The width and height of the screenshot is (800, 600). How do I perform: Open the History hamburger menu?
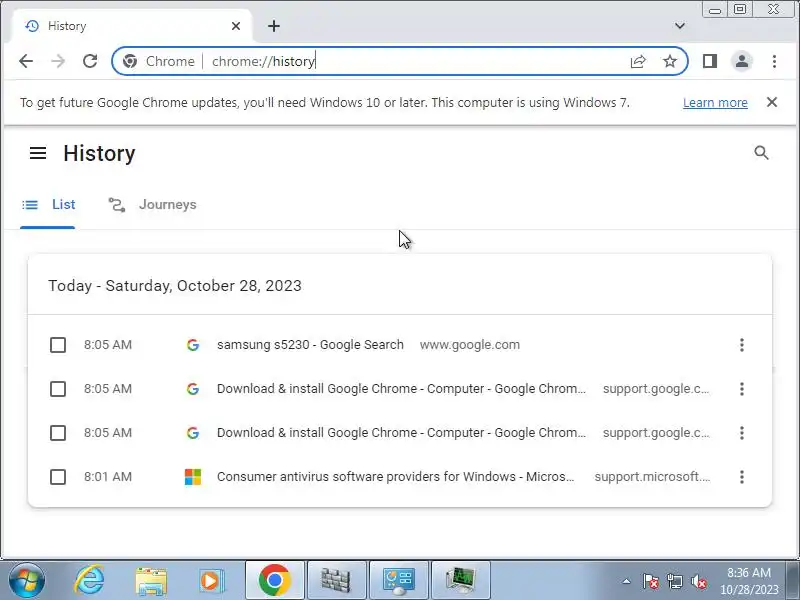pos(38,153)
